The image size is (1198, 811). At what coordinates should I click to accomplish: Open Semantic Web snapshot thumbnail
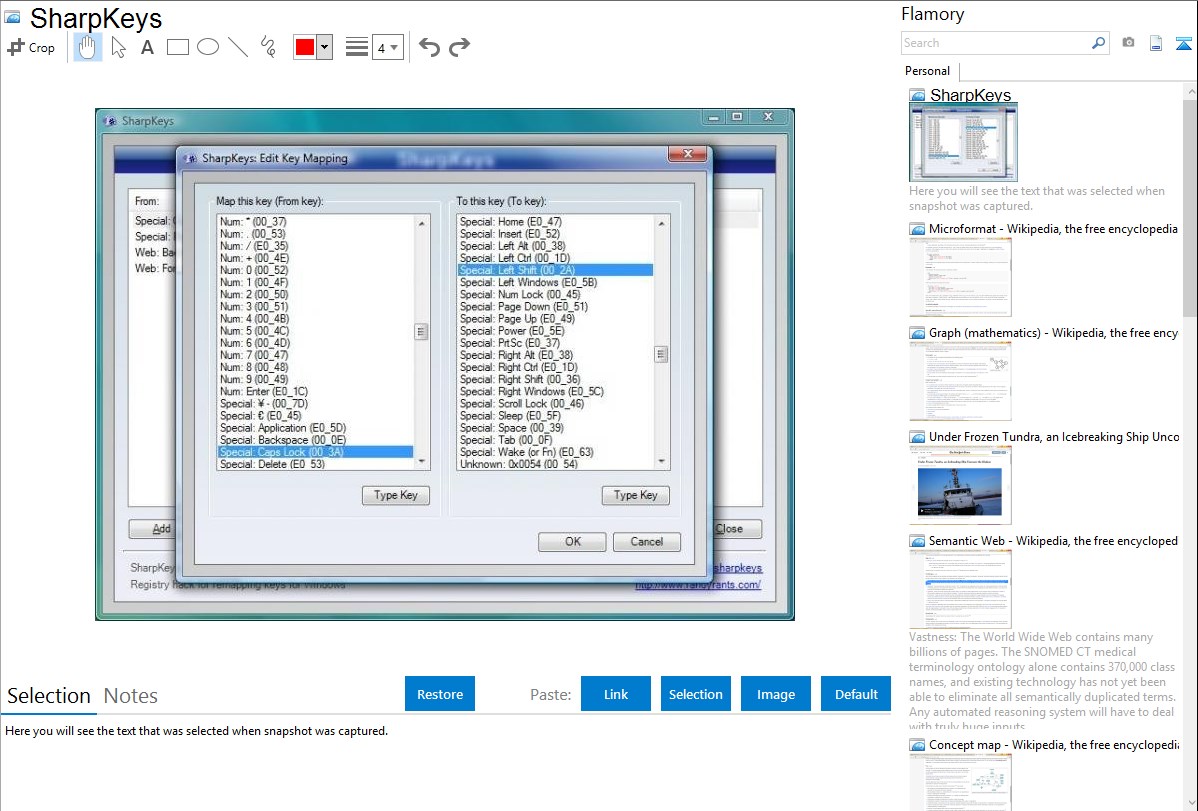960,589
